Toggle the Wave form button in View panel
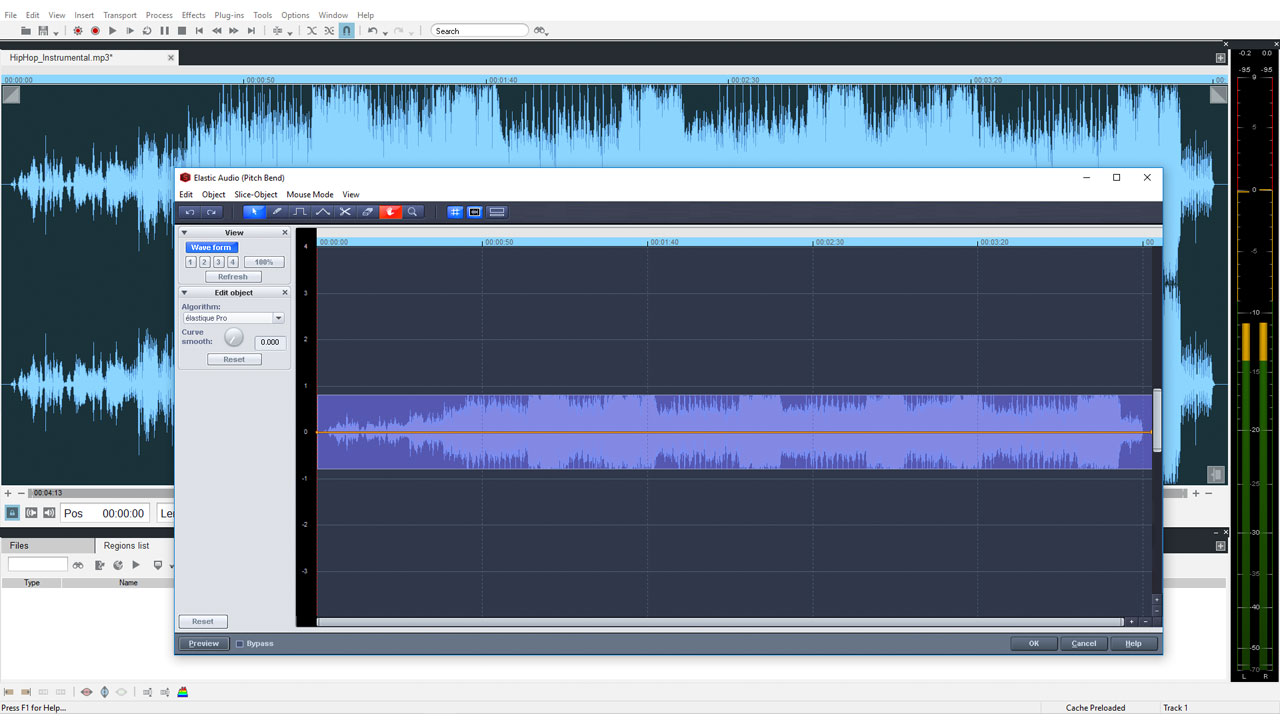 (x=210, y=247)
